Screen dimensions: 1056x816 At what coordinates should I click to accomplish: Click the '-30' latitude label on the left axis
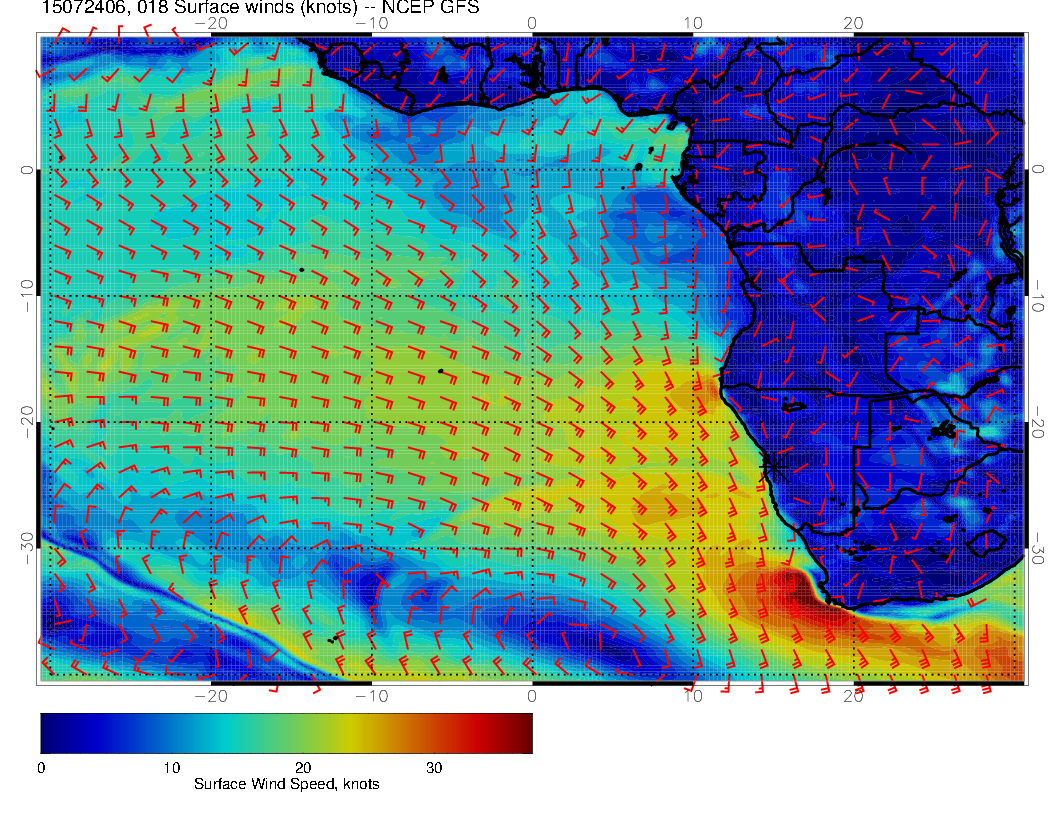click(27, 548)
